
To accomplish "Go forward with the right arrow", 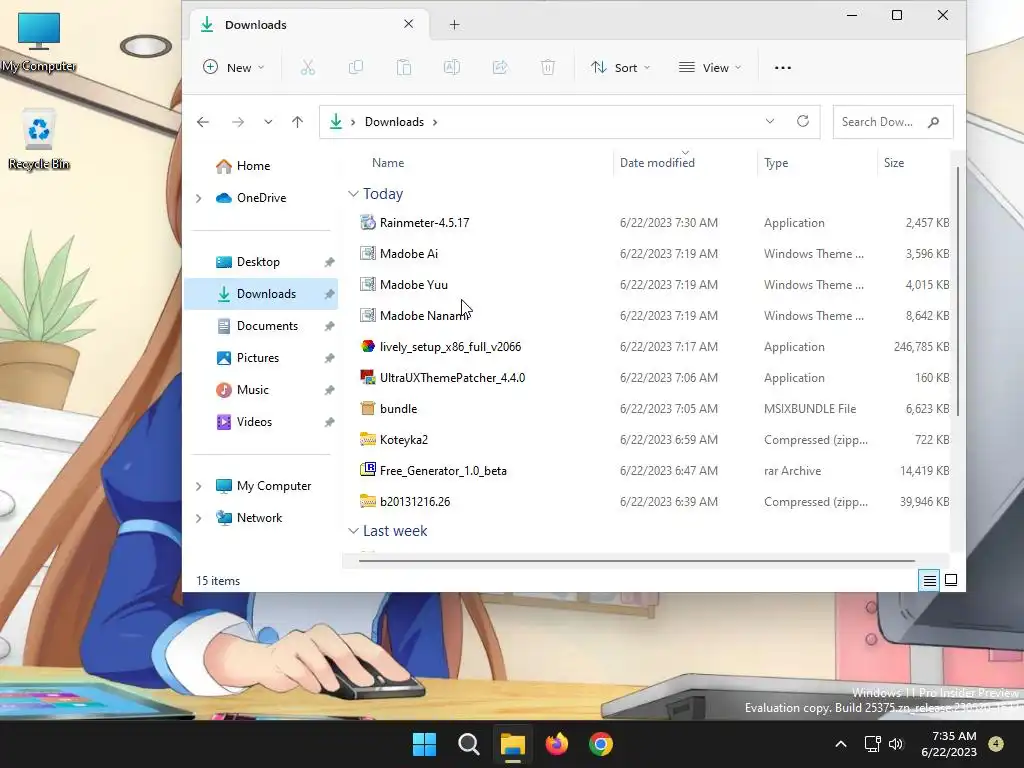I will click(238, 122).
